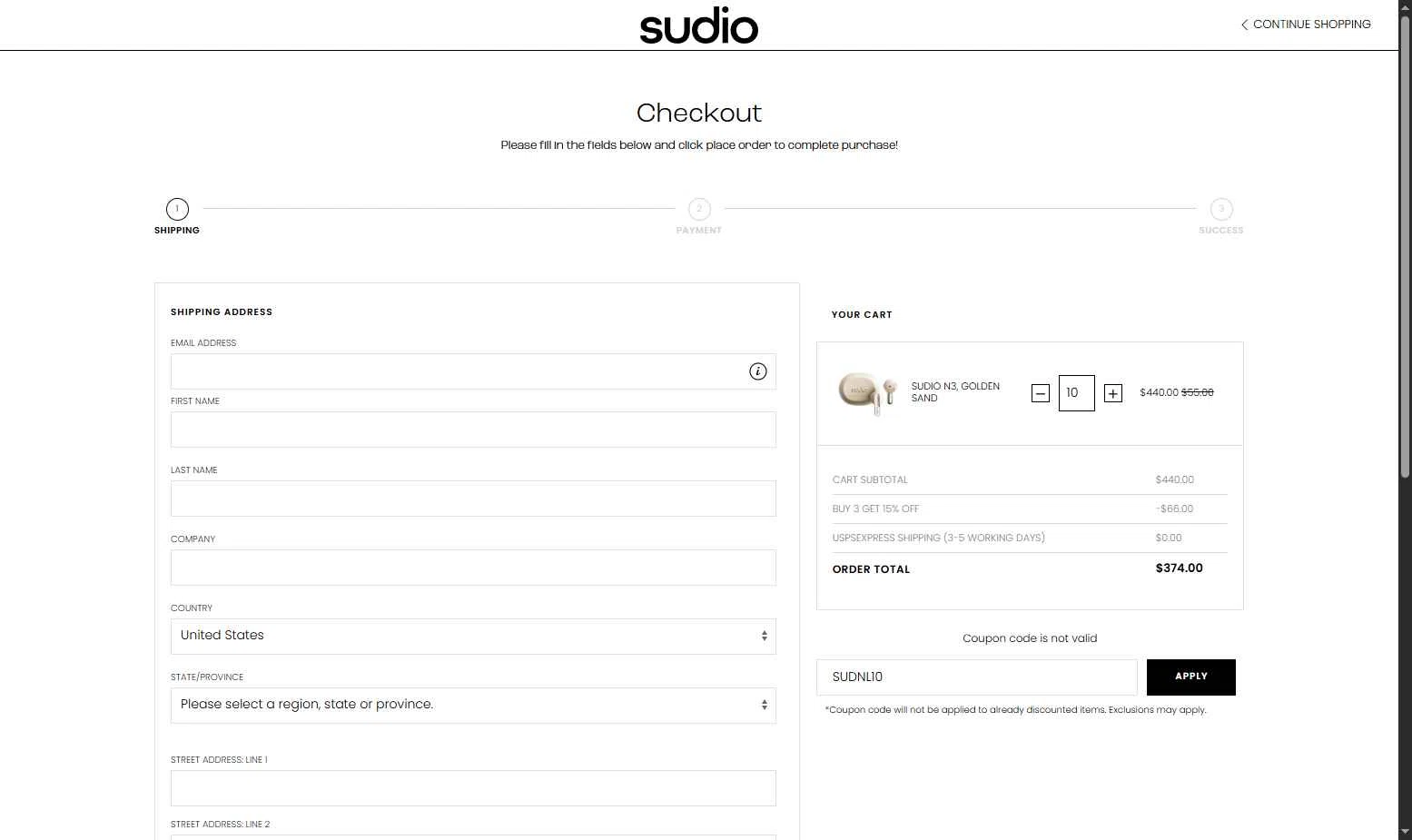This screenshot has width=1412, height=840.
Task: Apply the coupon code
Action: coord(1190,677)
